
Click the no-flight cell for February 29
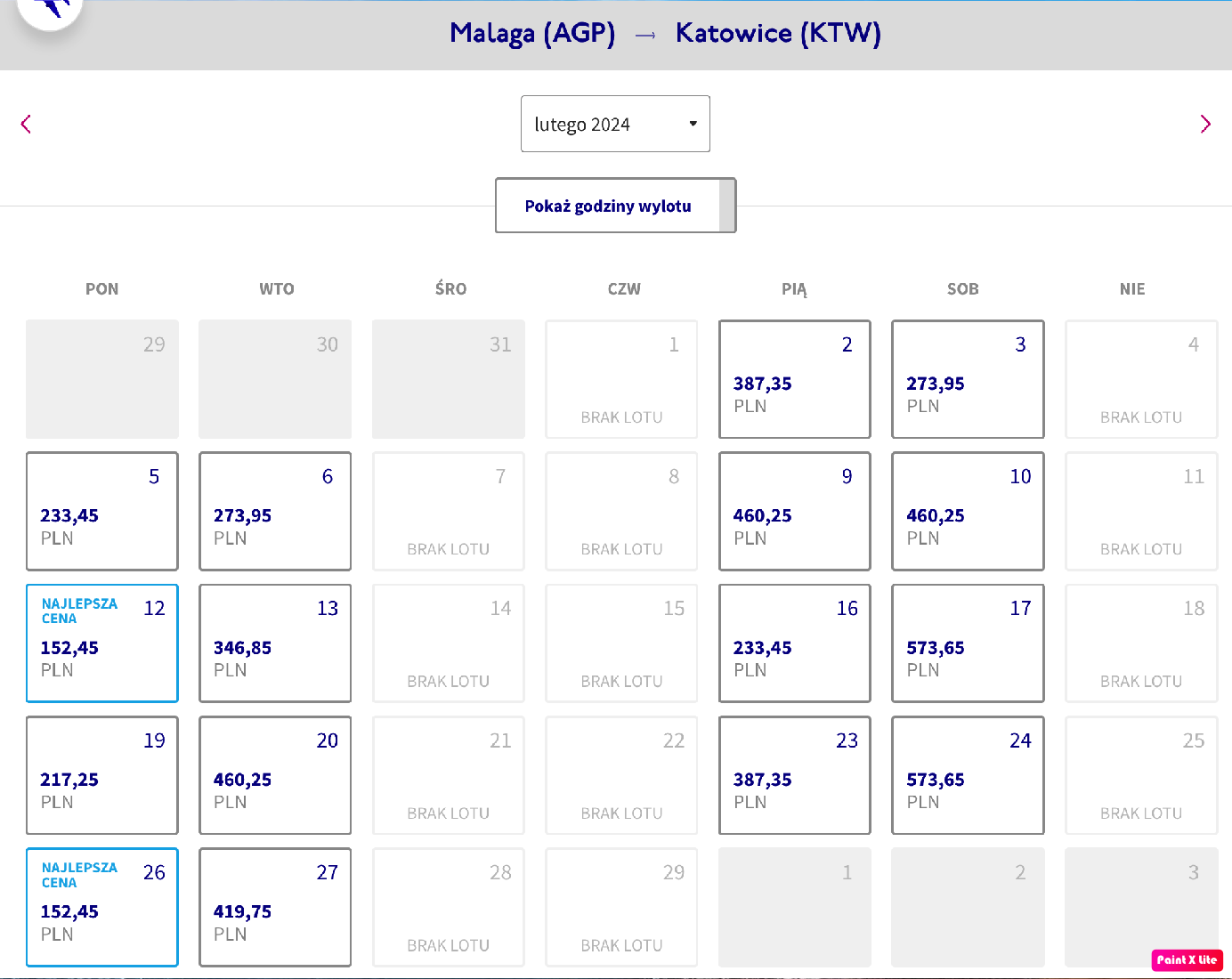(x=621, y=907)
